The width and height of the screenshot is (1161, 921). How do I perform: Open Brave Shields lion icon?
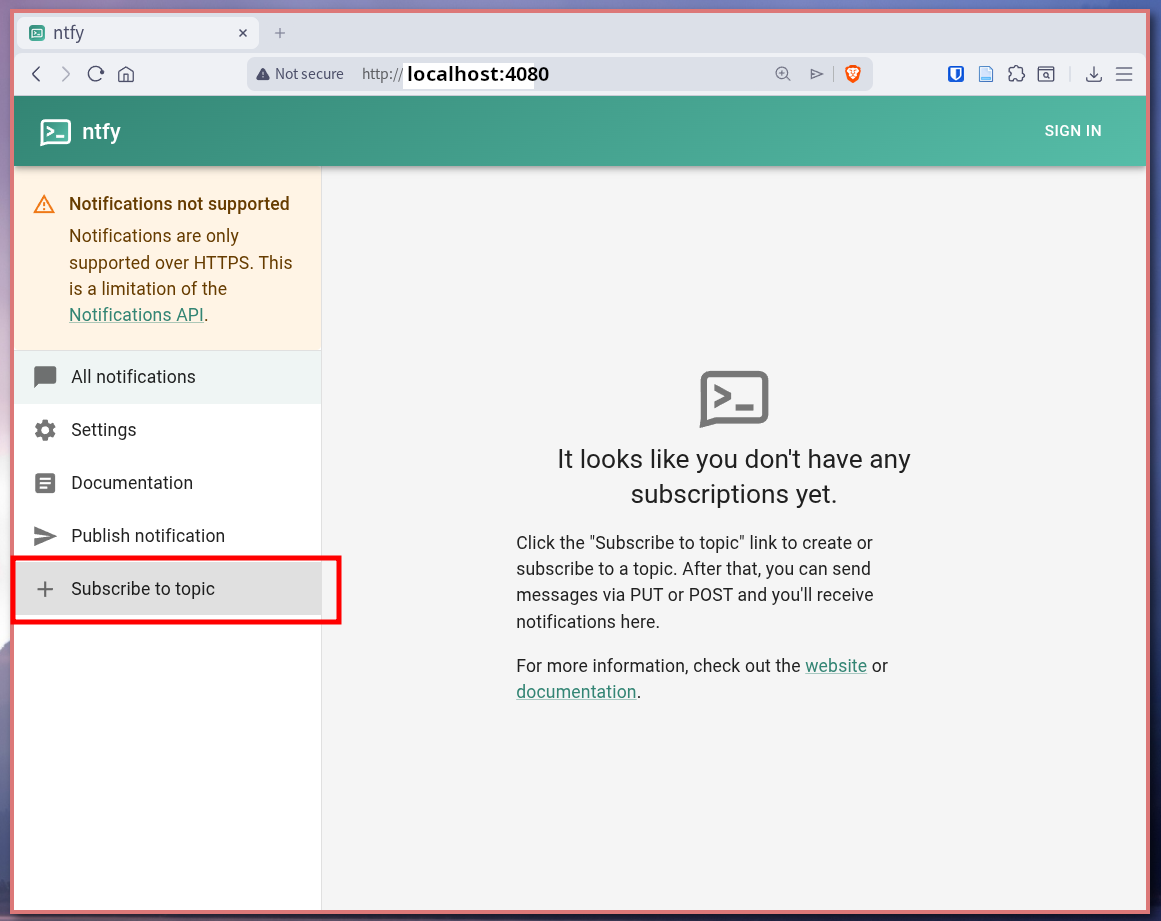pyautogui.click(x=853, y=74)
